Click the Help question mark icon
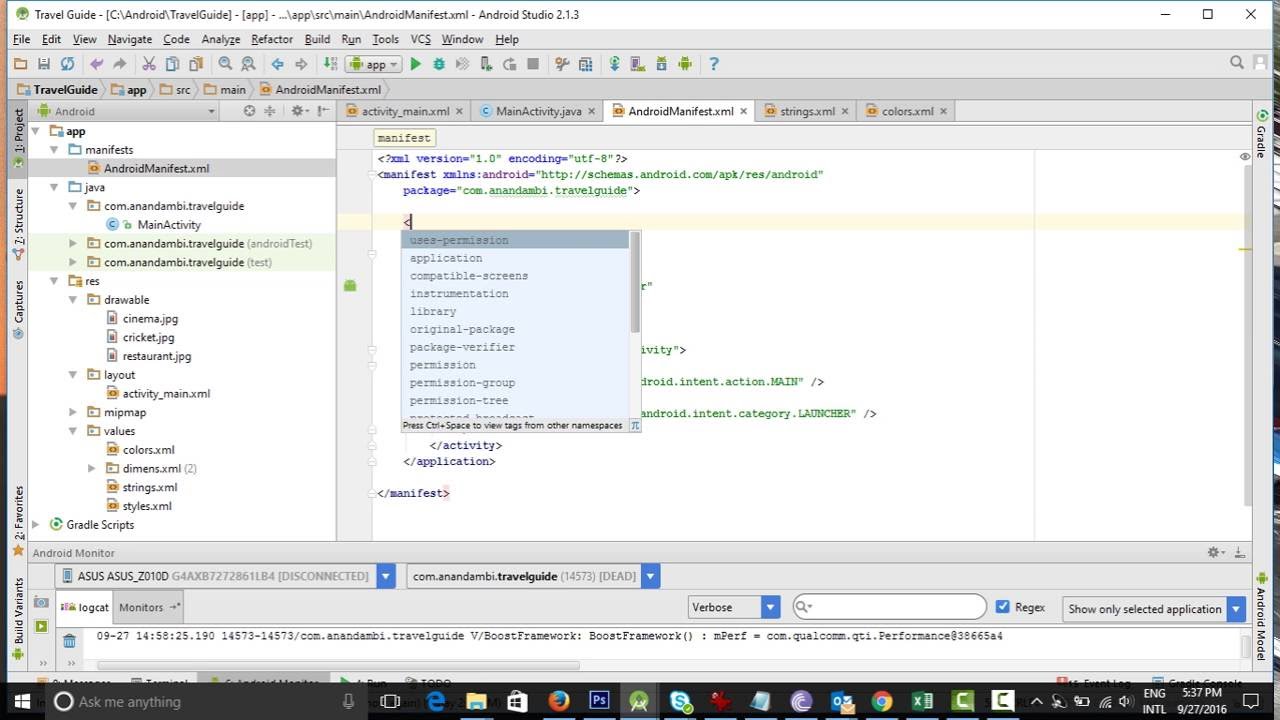 714,64
